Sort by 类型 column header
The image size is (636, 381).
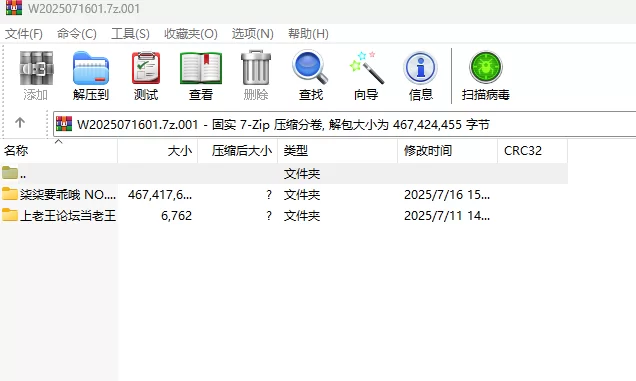[337, 151]
